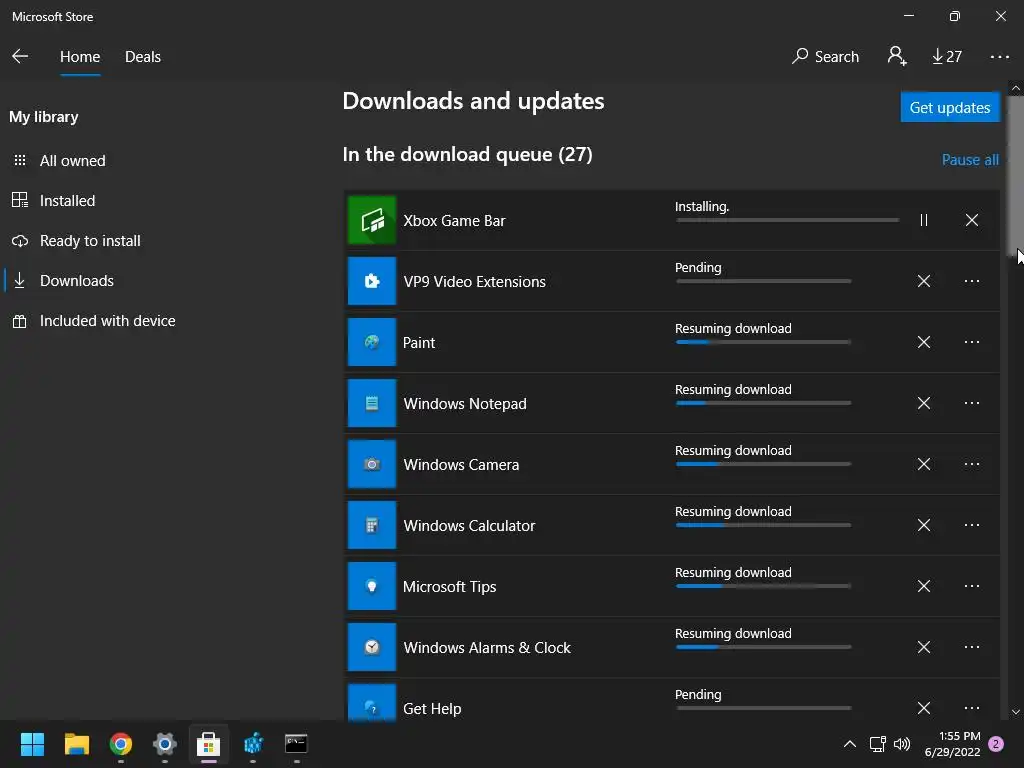The height and width of the screenshot is (768, 1024).
Task: Open more options for Windows Notepad
Action: point(972,404)
